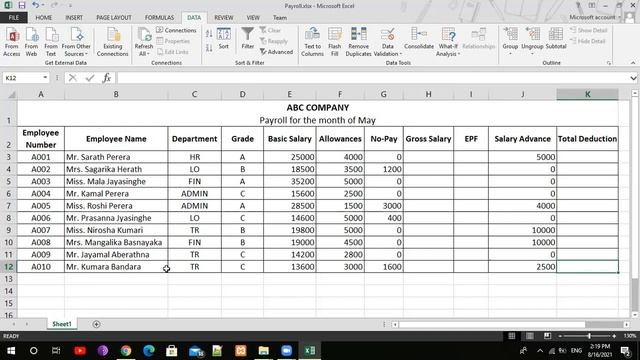Open the Sheet1 tab
Screen dimensions: 640x360
(x=62, y=324)
